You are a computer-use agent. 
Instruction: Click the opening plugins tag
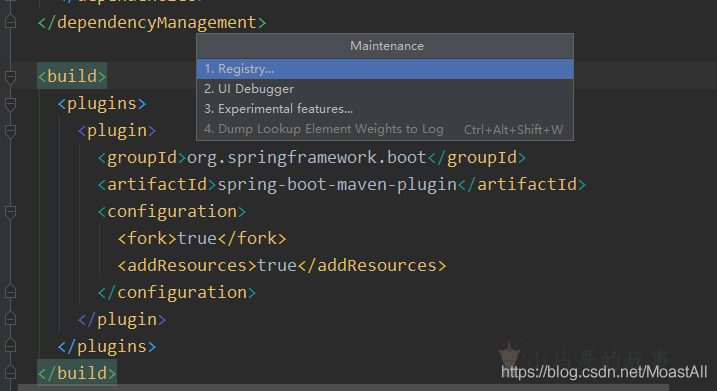[102, 104]
